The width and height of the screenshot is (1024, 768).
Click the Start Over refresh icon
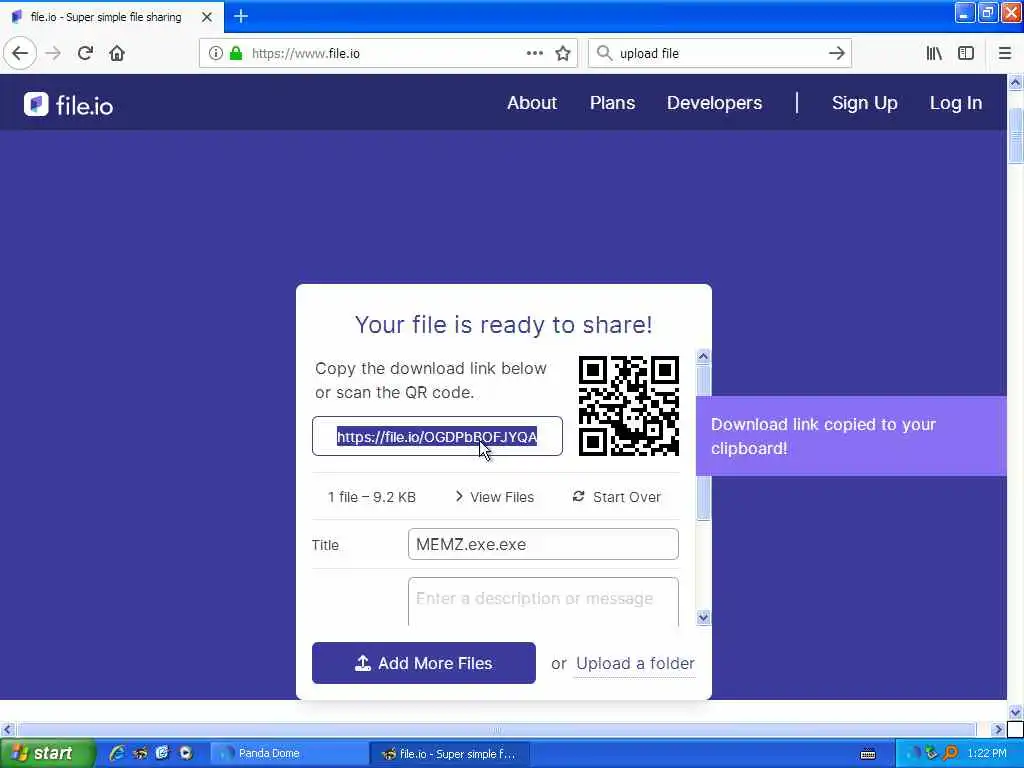click(579, 496)
